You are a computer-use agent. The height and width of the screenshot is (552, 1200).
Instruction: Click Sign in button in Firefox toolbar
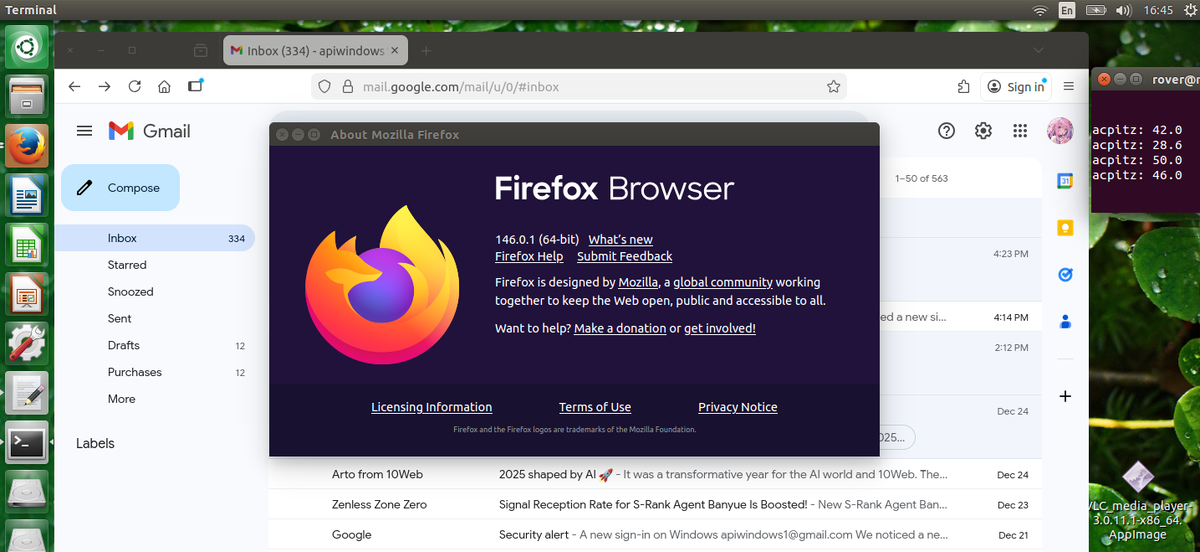1015,87
